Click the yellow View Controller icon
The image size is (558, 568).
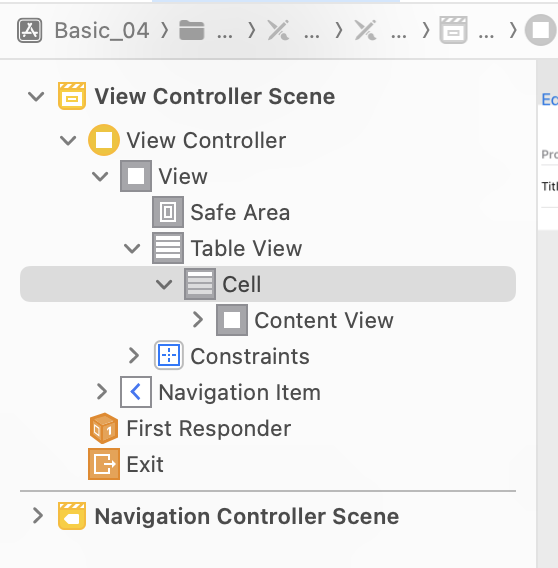click(104, 140)
